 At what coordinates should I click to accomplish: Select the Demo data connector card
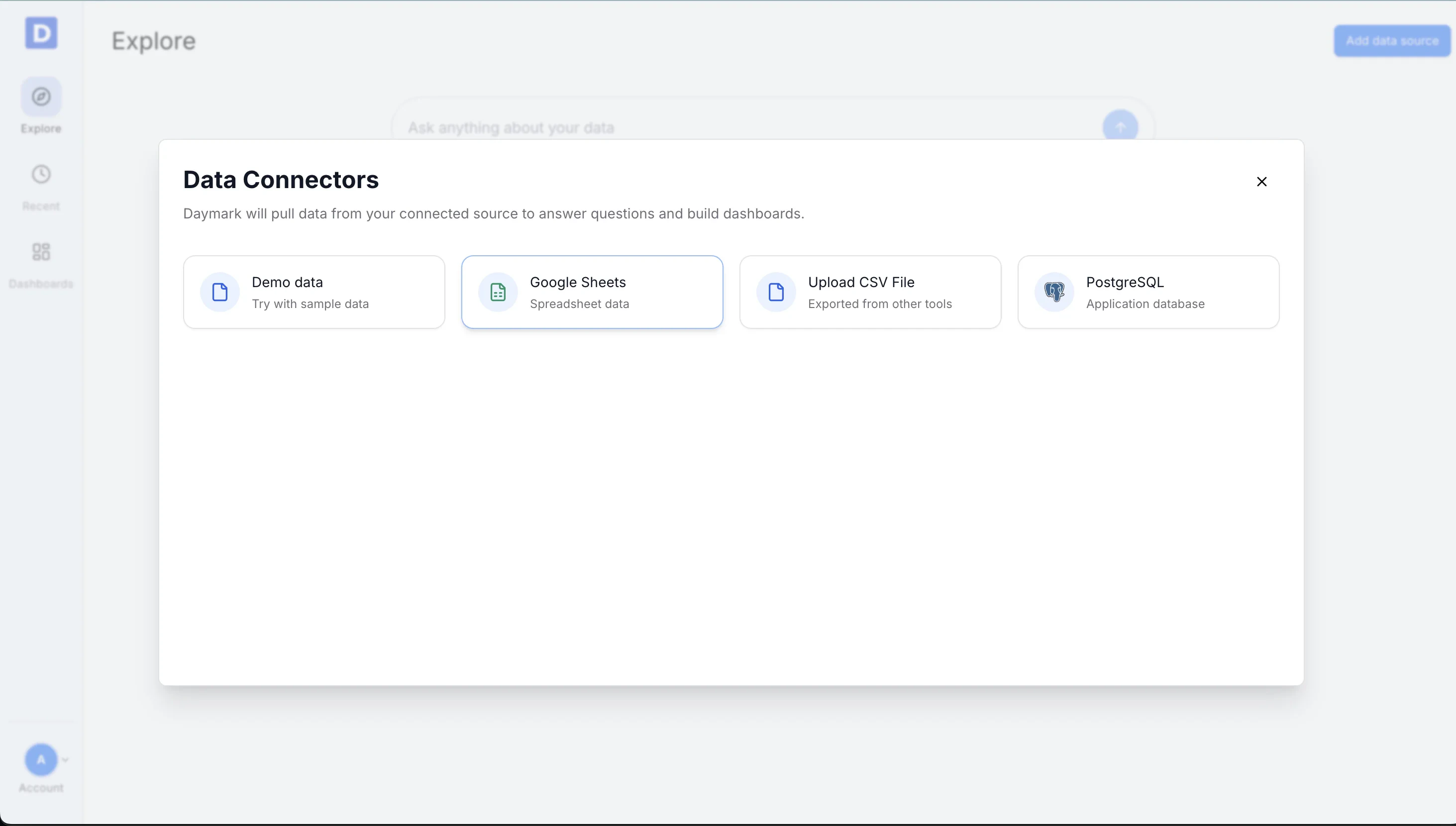pos(313,292)
